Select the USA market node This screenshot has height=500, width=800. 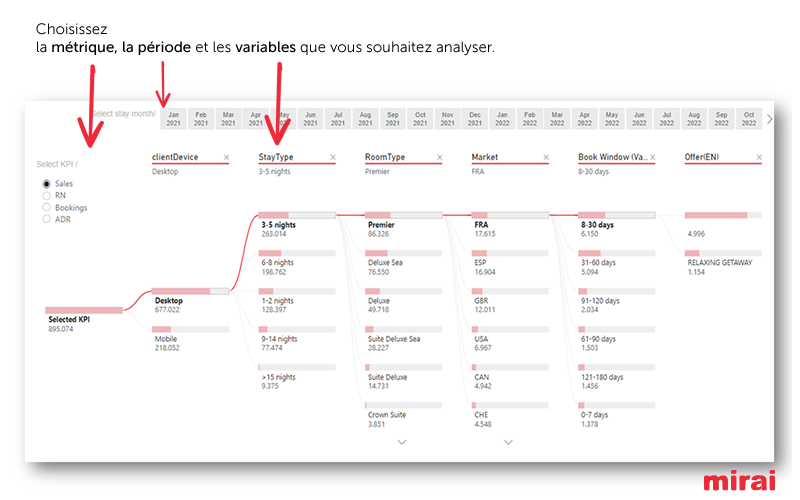(510, 329)
